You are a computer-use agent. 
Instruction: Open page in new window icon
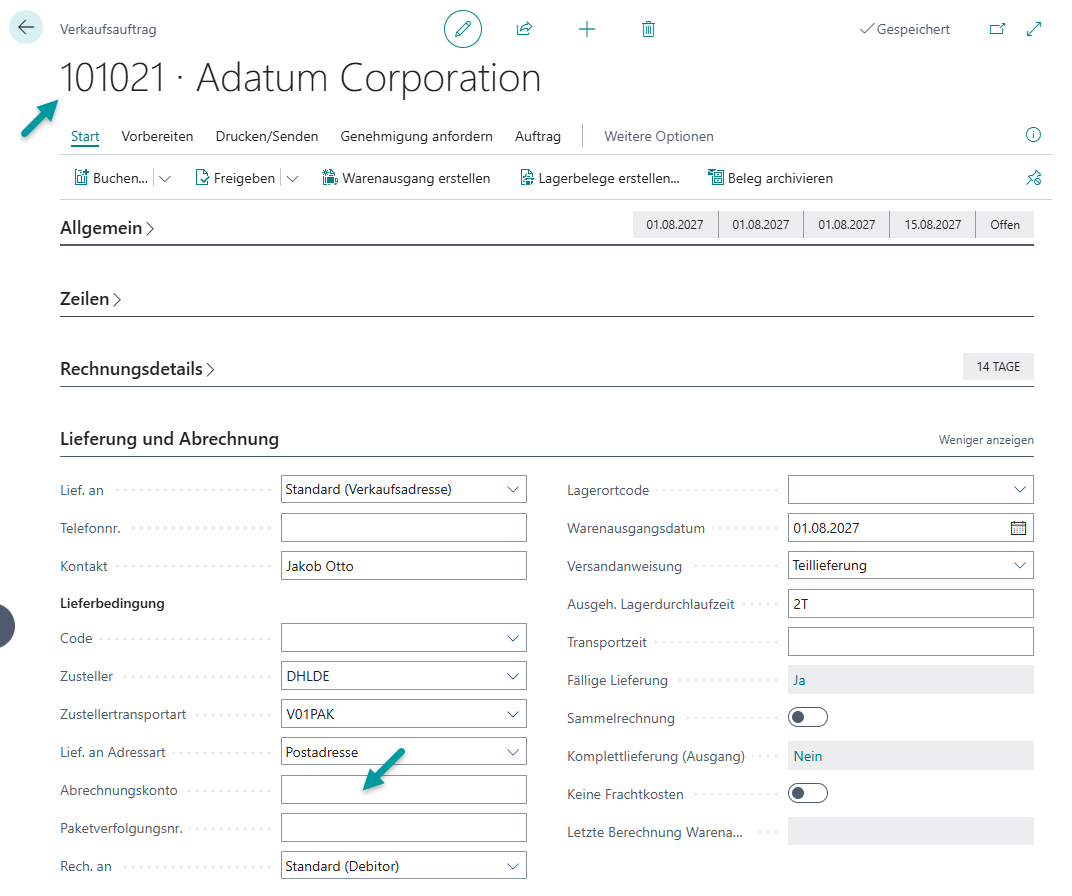pos(997,29)
